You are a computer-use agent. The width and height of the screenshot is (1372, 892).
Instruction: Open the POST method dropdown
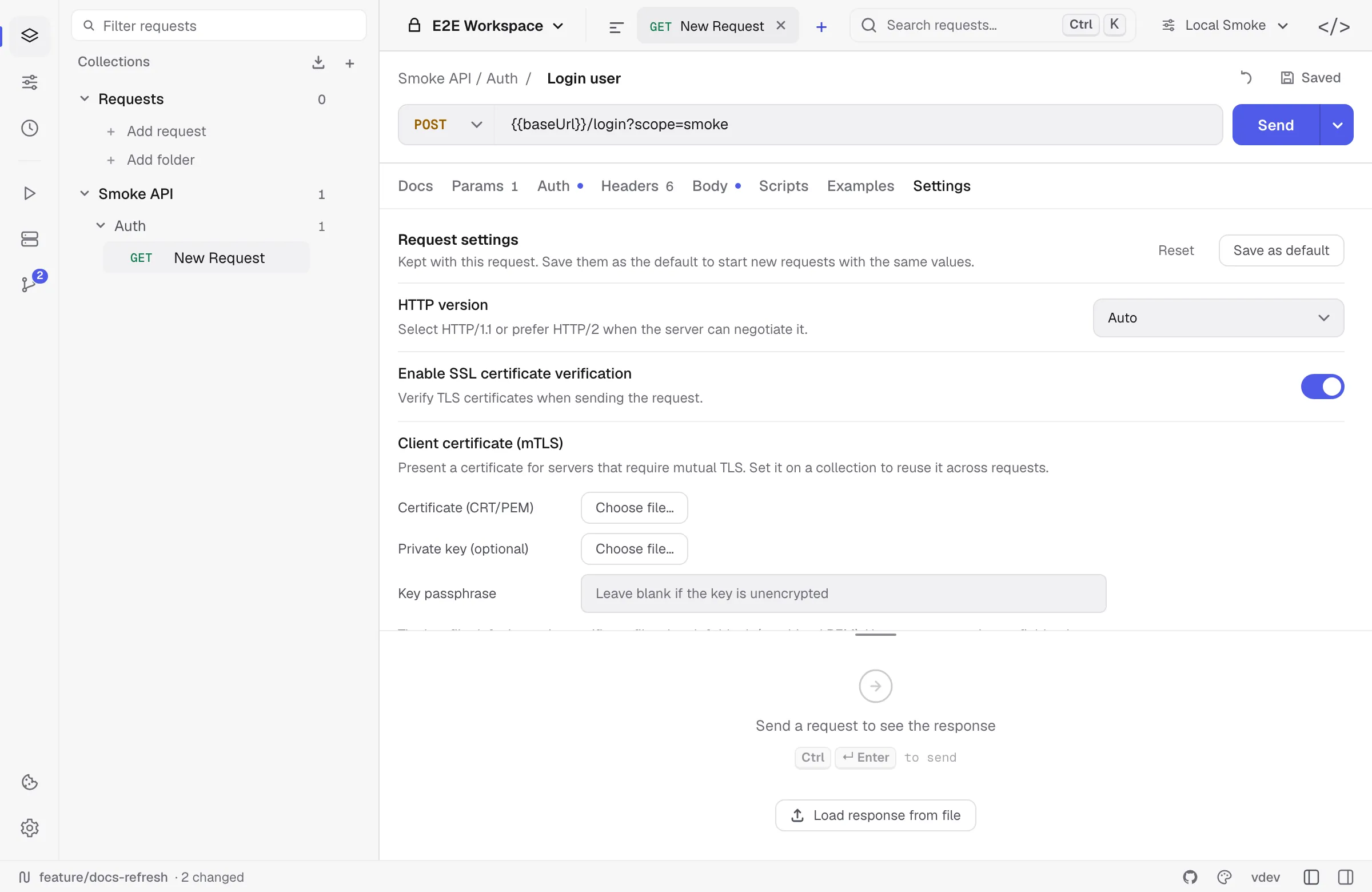point(447,125)
